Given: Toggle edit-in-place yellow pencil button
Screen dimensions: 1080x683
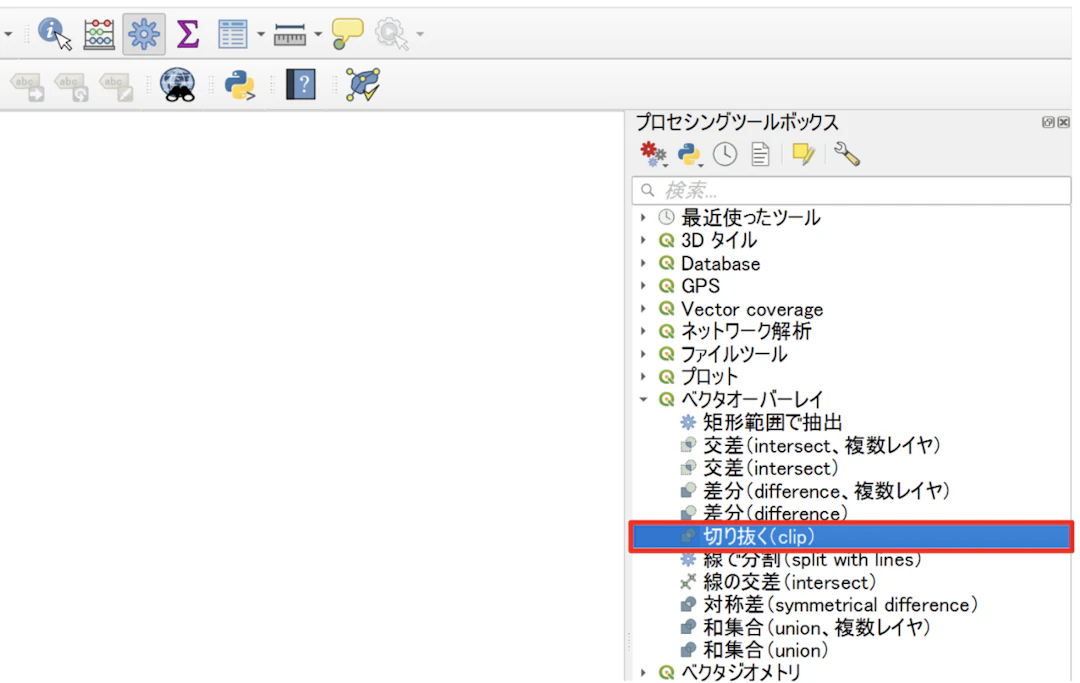Looking at the screenshot, I should [x=803, y=154].
